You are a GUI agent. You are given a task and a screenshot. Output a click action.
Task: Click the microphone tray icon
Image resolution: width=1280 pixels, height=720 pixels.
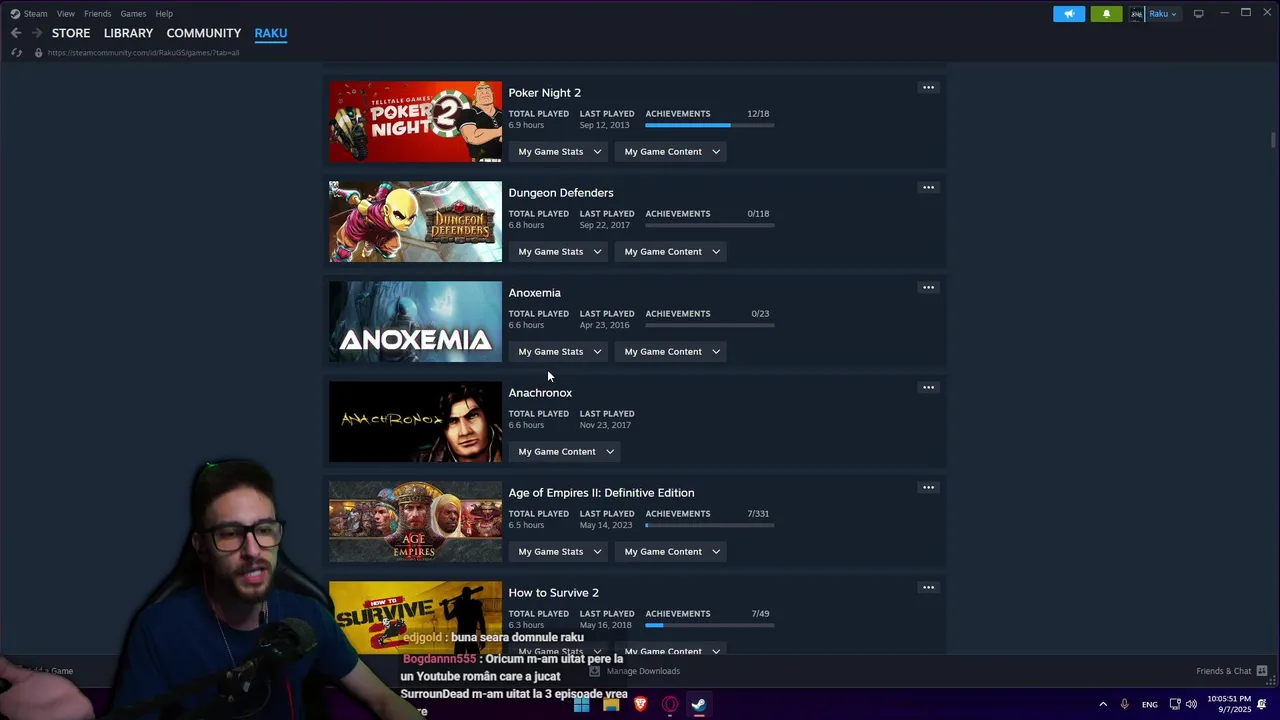[x=1125, y=704]
